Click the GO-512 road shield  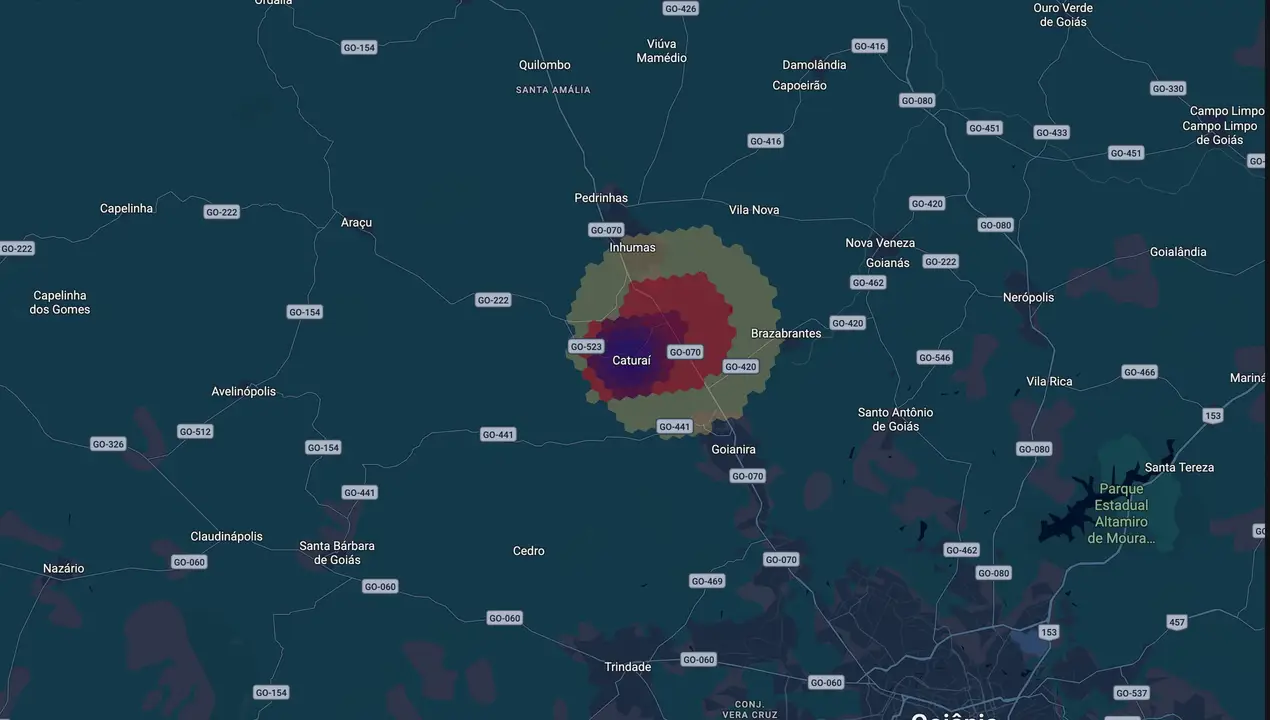coord(195,432)
